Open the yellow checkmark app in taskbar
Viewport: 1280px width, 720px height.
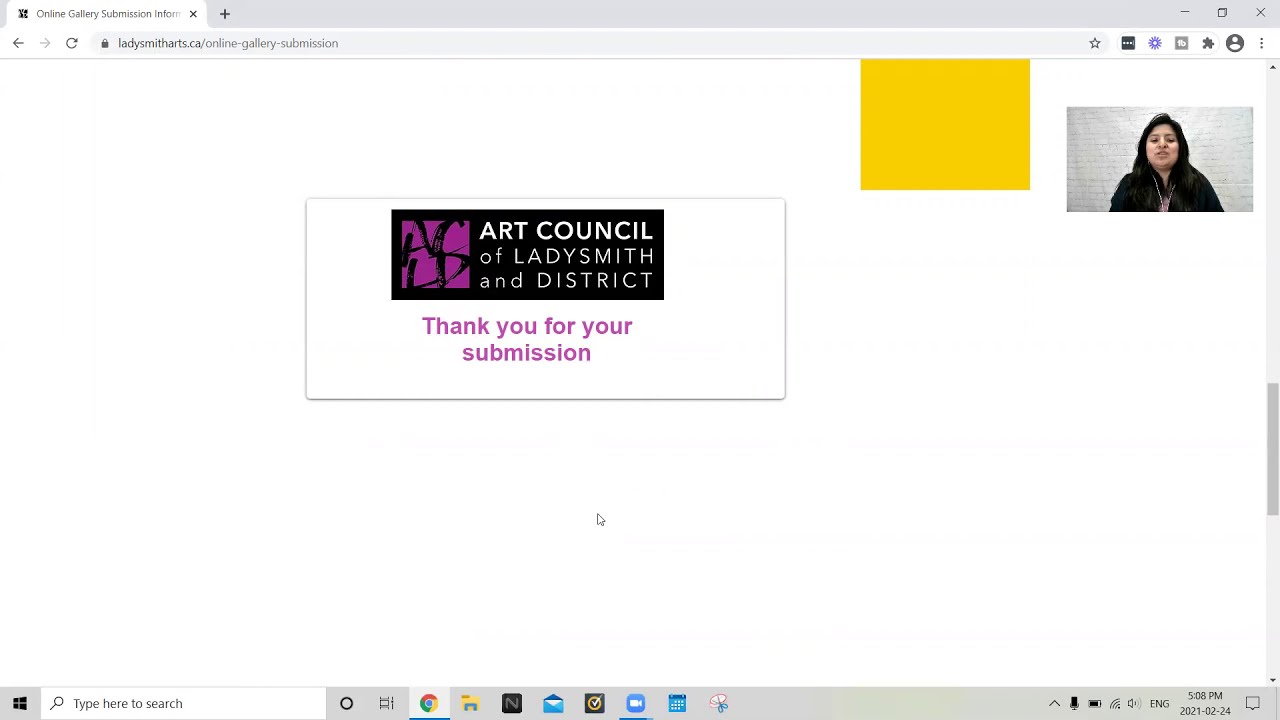[x=594, y=703]
